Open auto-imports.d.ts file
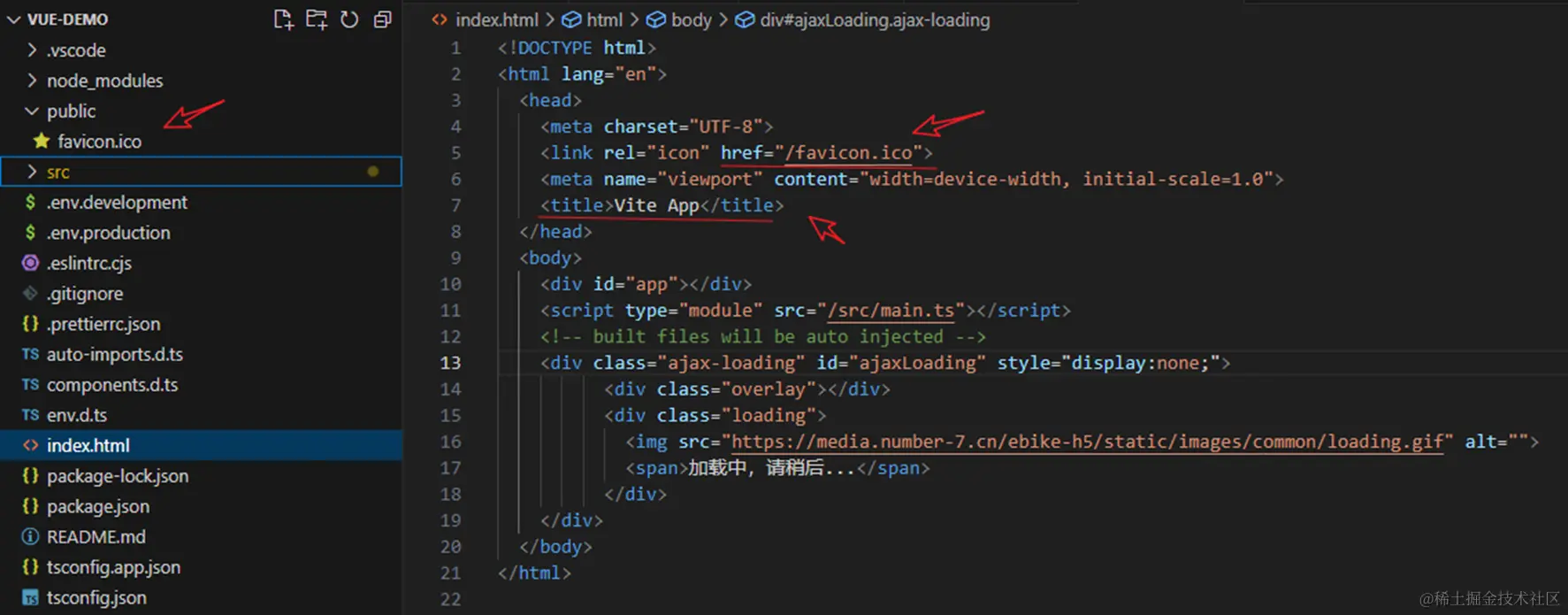 point(115,354)
